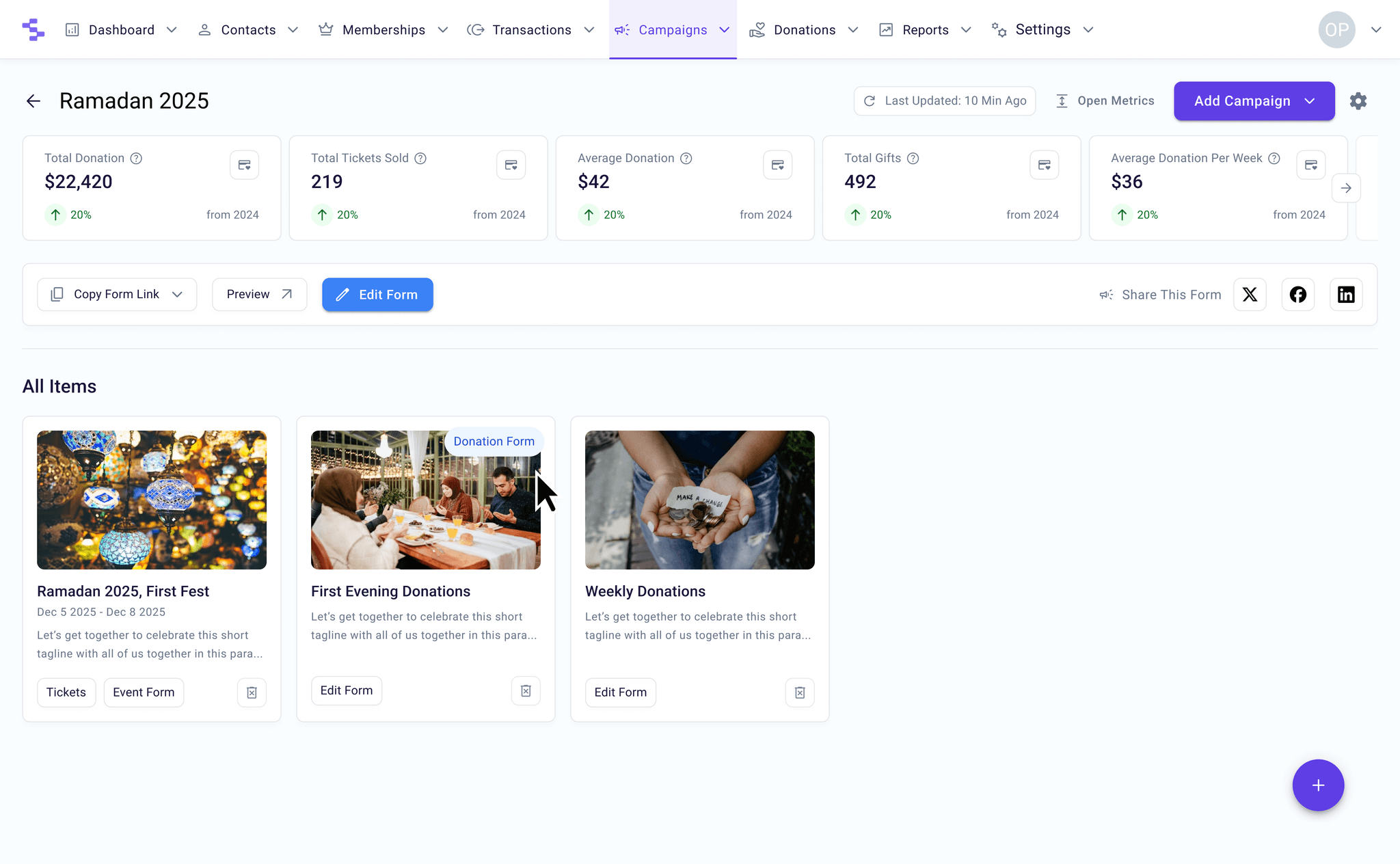Click the $22,420 total donation value
The width and height of the screenshot is (1400, 864).
point(79,182)
